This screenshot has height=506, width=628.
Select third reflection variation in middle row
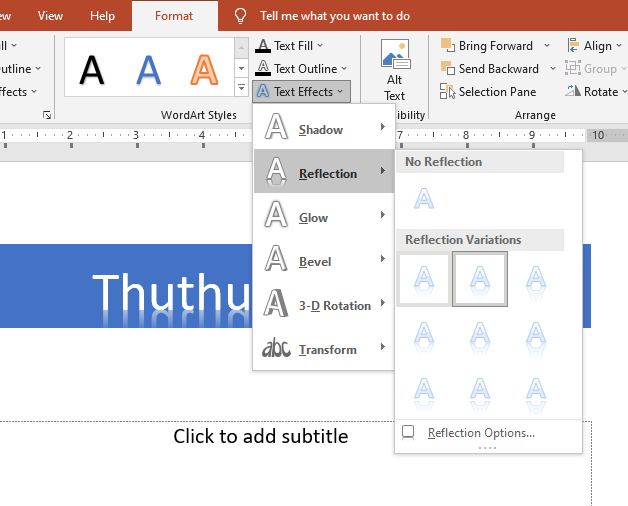pyautogui.click(x=536, y=335)
